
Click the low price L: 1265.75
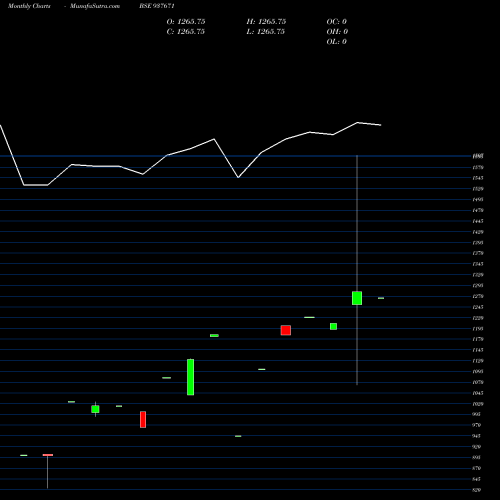tap(266, 32)
